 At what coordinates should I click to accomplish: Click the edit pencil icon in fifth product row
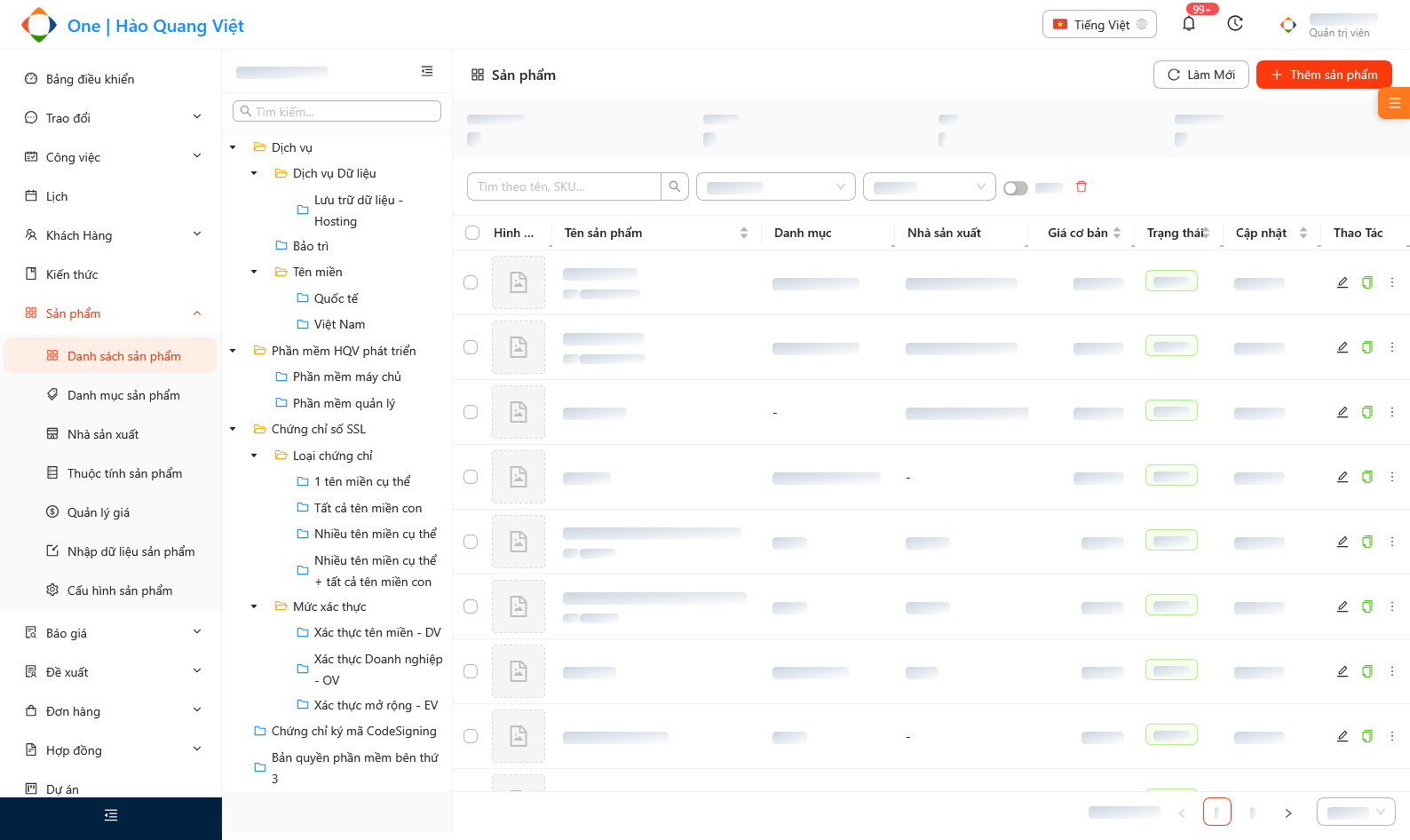(x=1343, y=542)
